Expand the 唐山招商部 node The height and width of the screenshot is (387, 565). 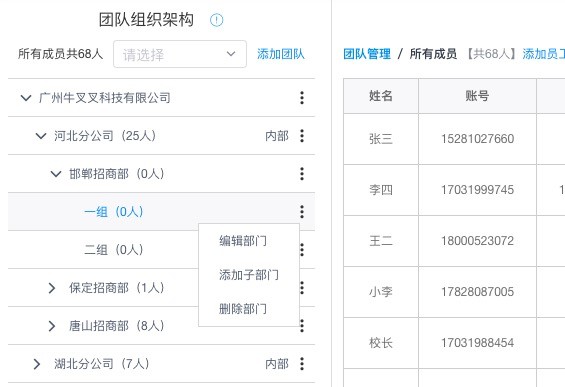coord(52,326)
